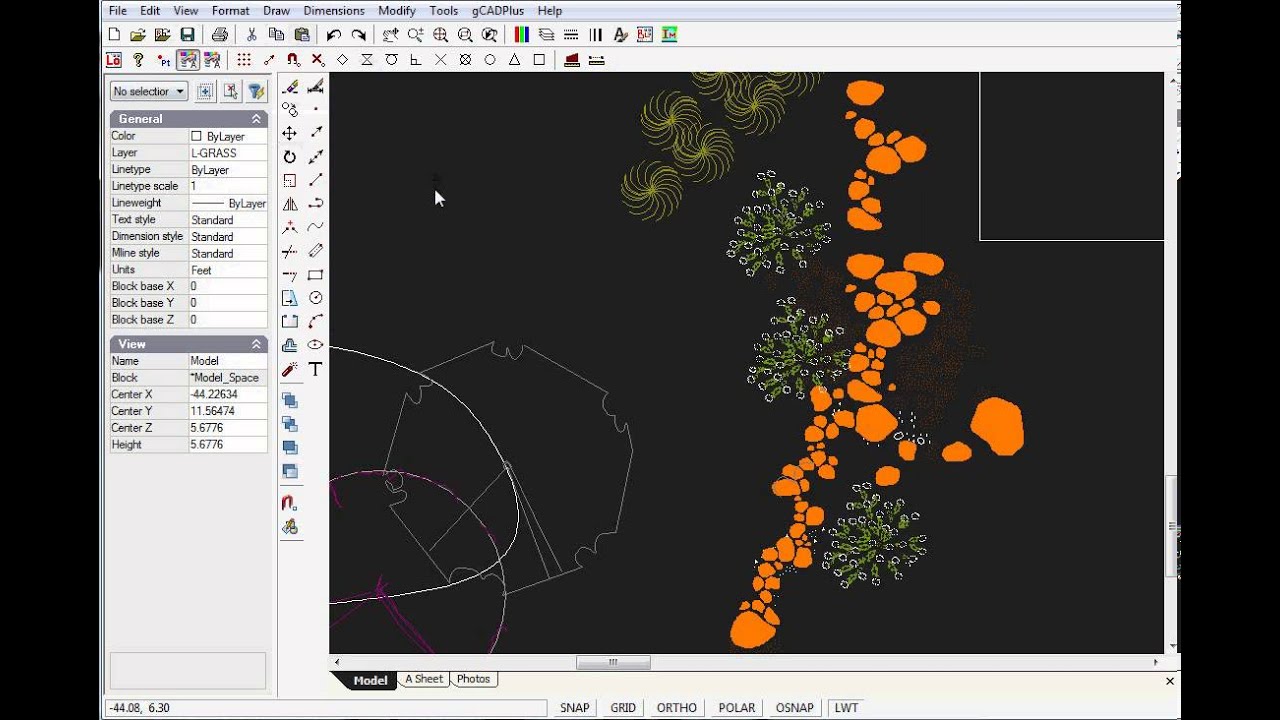The width and height of the screenshot is (1280, 720).
Task: Open the Dimensions menu
Action: pos(334,11)
